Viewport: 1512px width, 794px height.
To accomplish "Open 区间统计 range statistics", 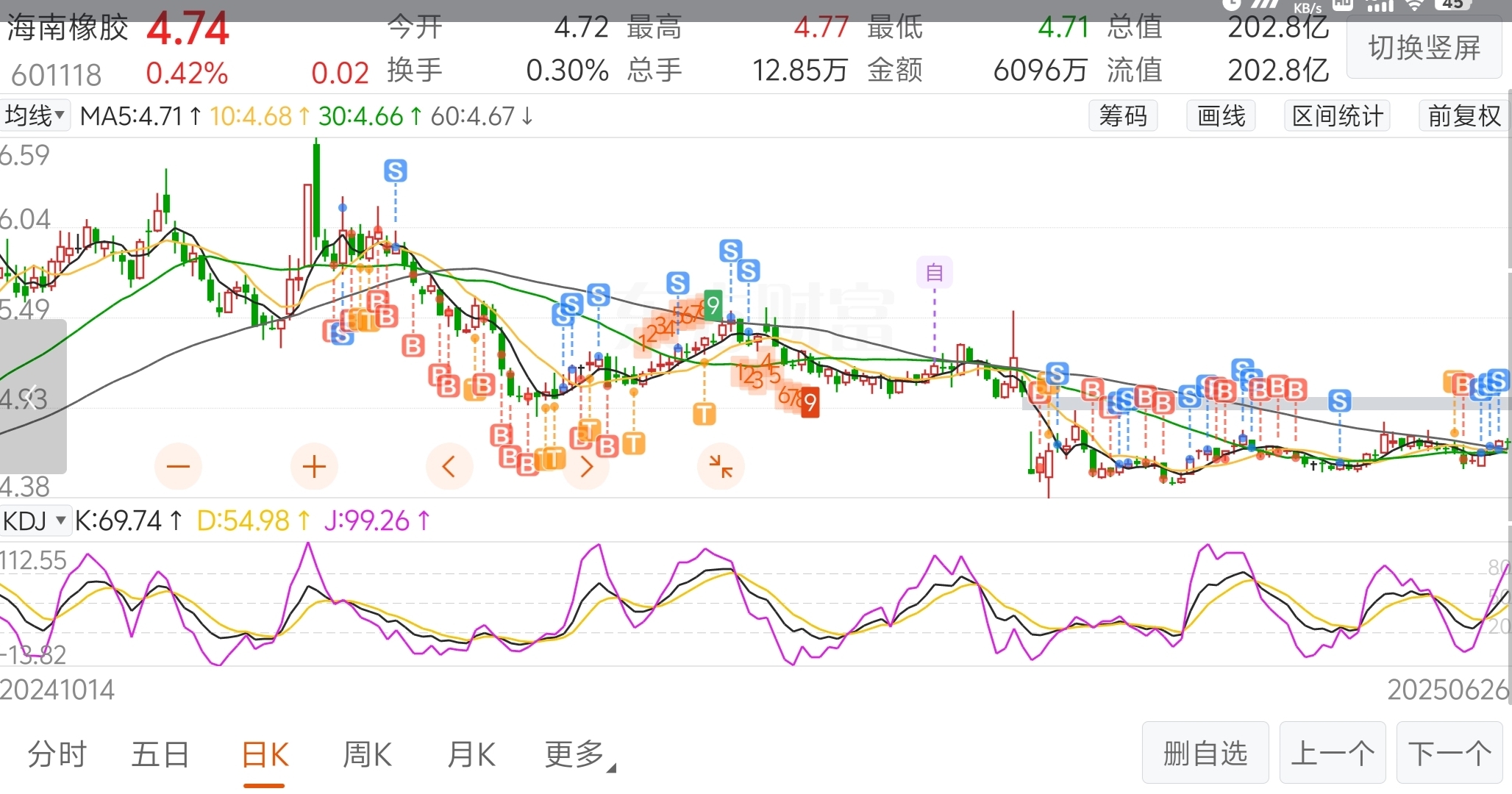I will tap(1337, 115).
